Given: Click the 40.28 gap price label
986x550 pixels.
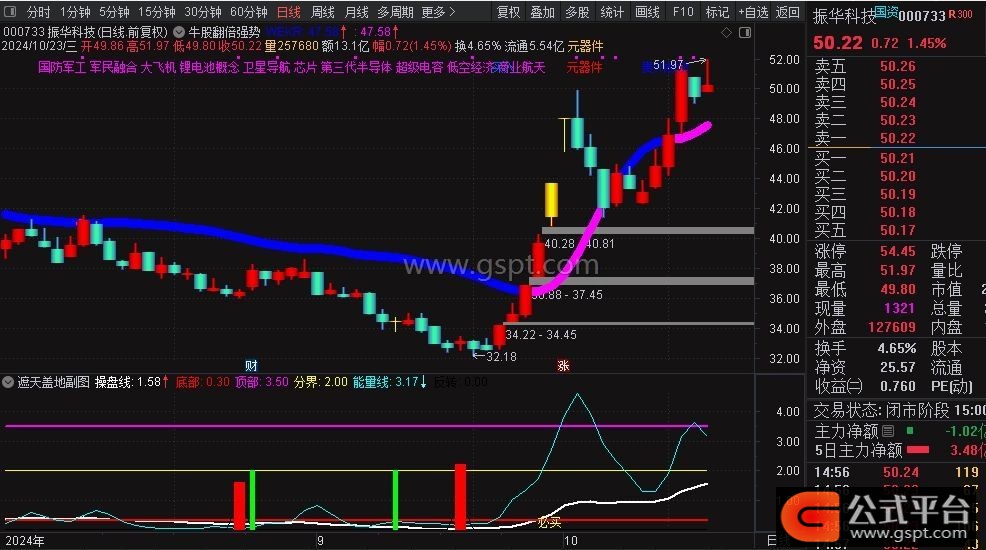Looking at the screenshot, I should (560, 243).
